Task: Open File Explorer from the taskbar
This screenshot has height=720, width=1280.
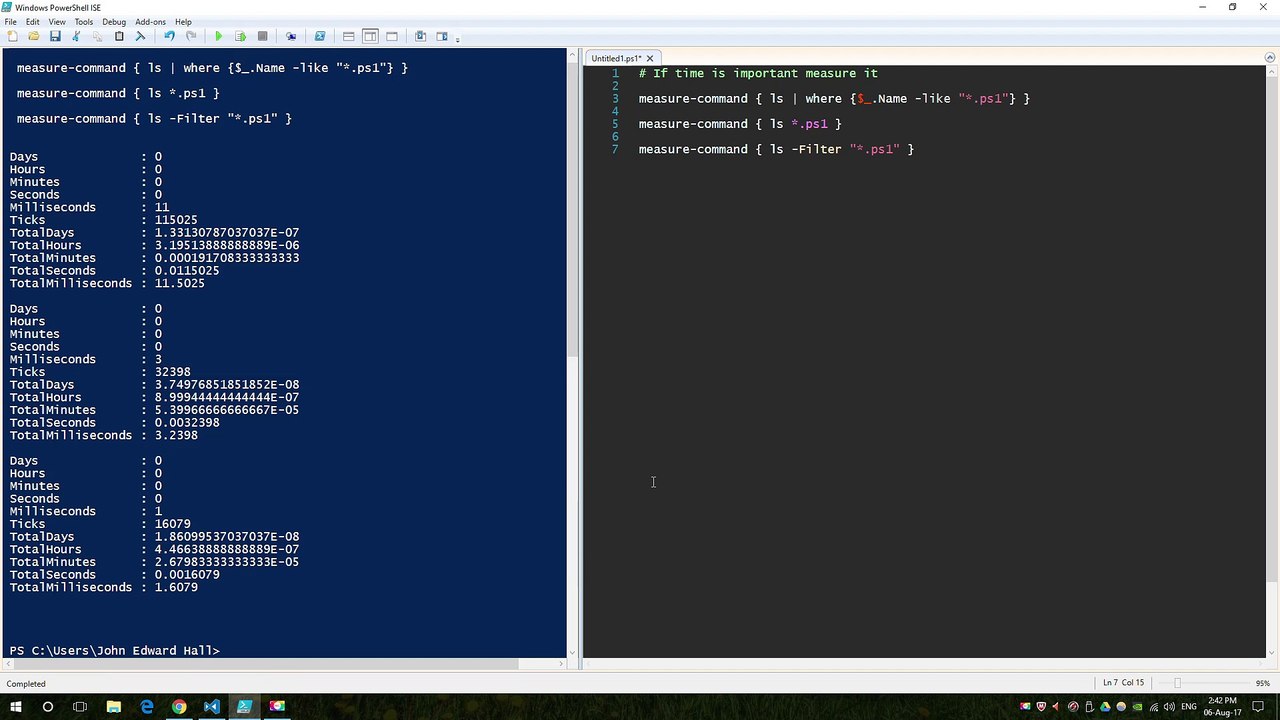Action: pos(114,707)
